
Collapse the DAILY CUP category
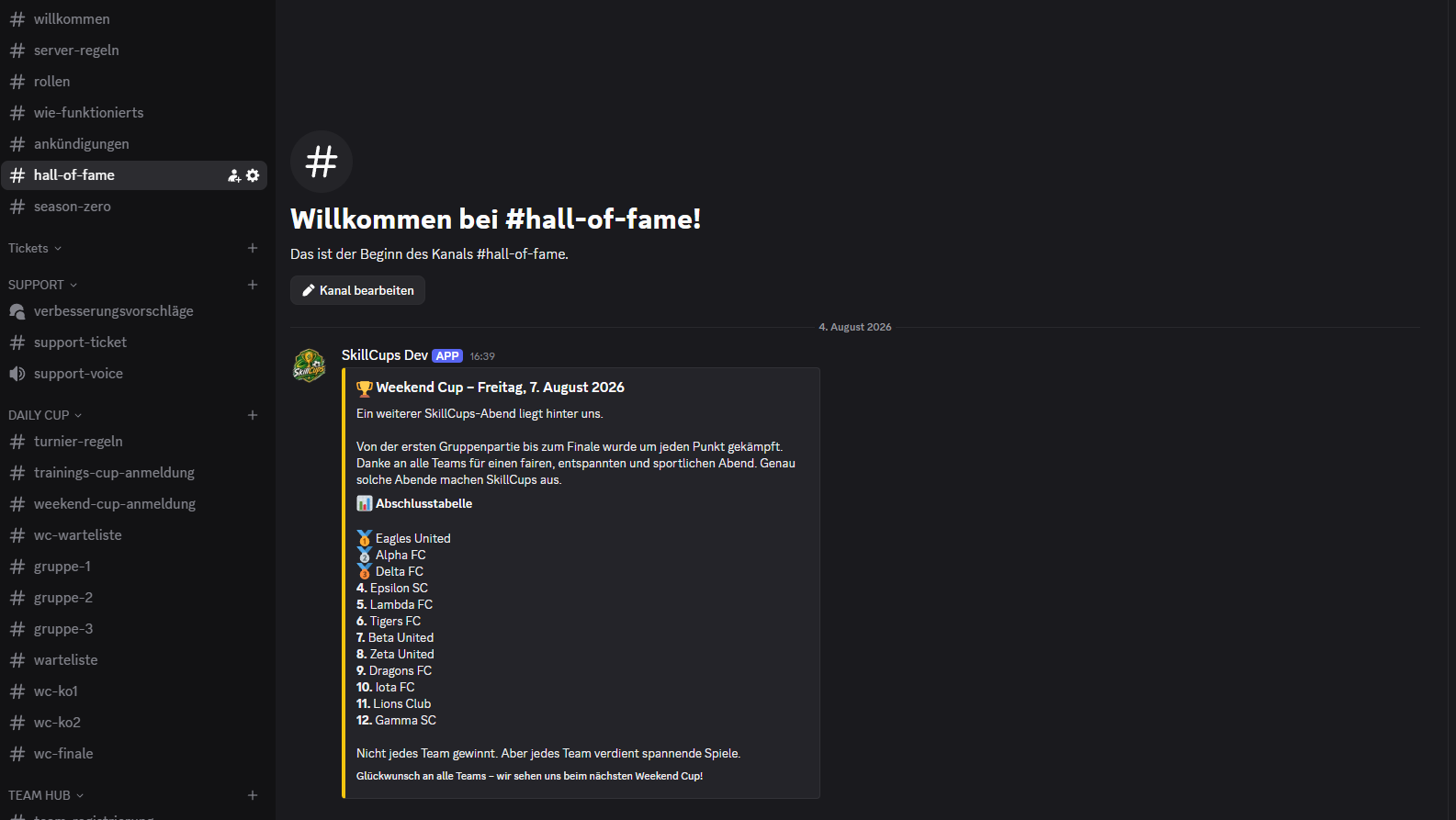coord(45,415)
